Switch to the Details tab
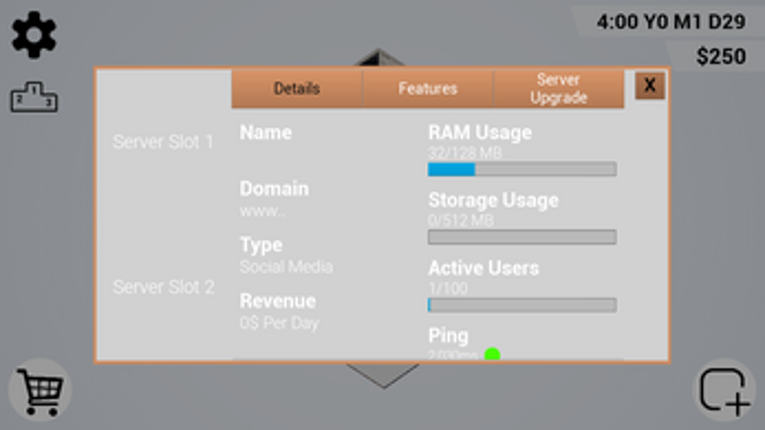765x430 pixels. [x=297, y=88]
